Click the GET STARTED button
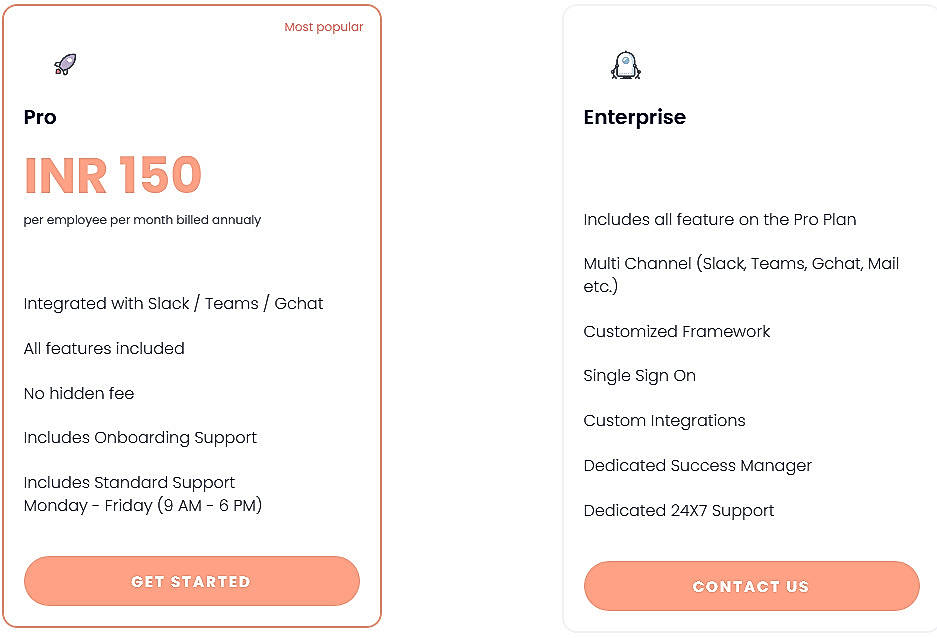The width and height of the screenshot is (937, 638). 191,581
